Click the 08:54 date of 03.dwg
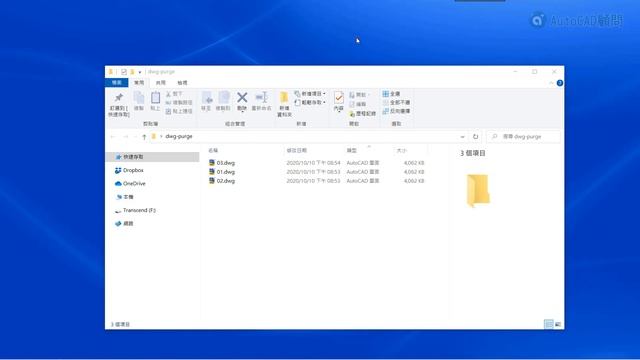The image size is (640, 360). click(x=313, y=163)
